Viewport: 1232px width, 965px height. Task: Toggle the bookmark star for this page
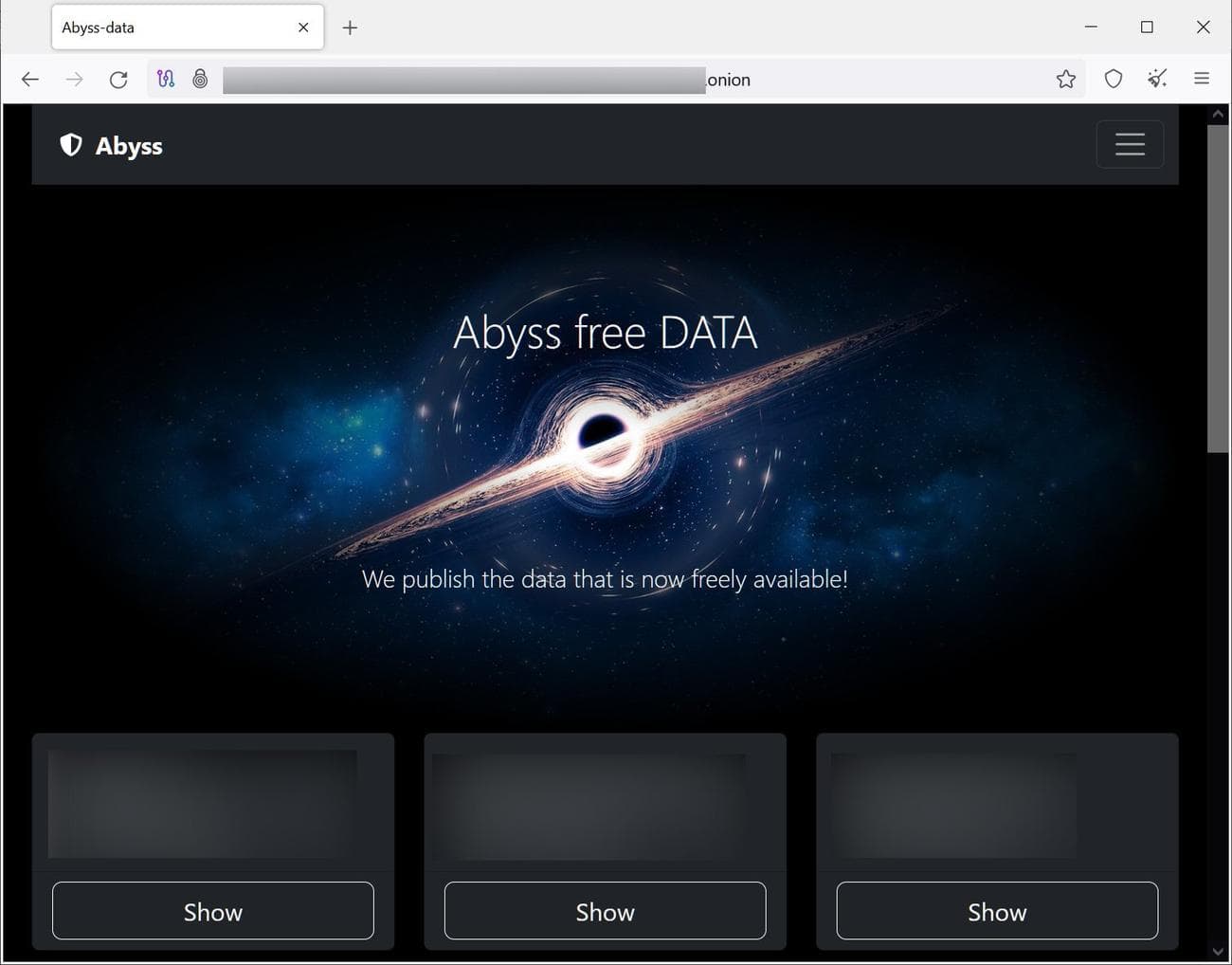click(1066, 79)
